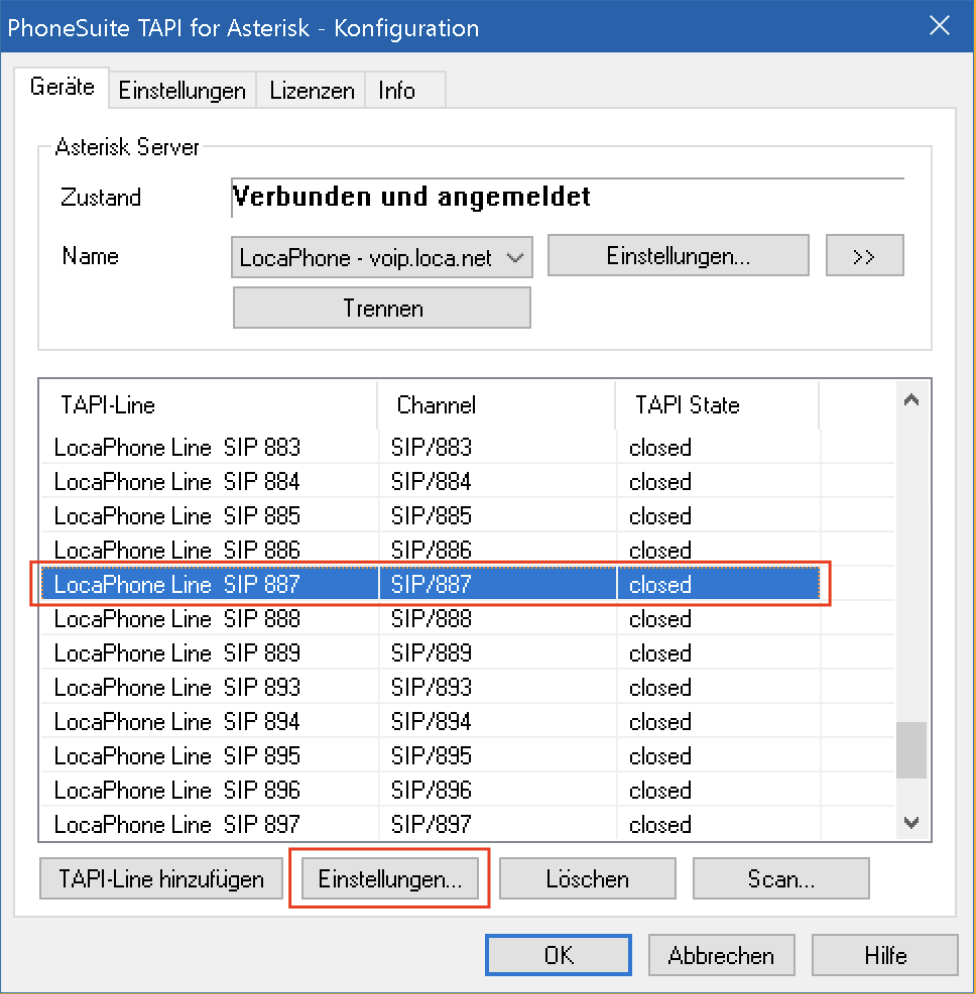976x994 pixels.
Task: Start the Scan... button
Action: click(x=780, y=879)
